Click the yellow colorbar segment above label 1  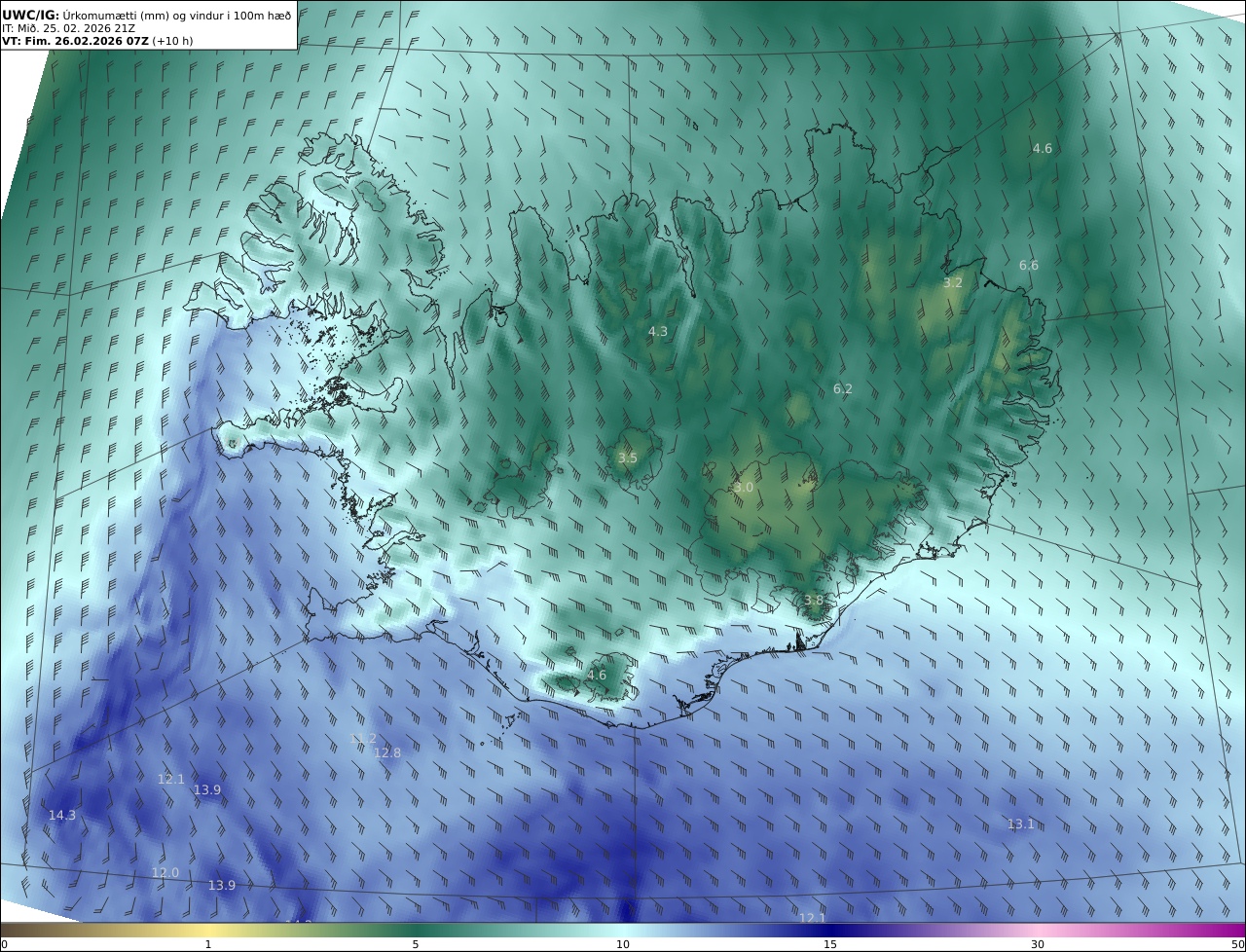208,930
